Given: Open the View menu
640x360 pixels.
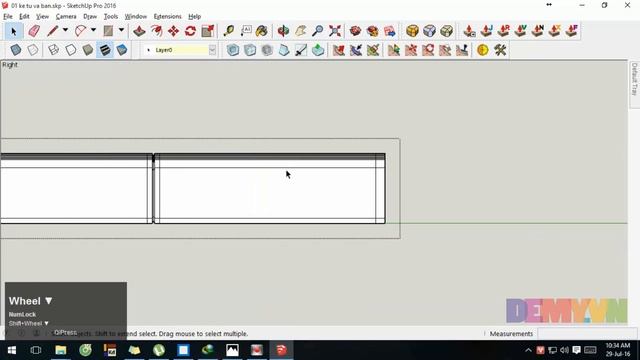Looking at the screenshot, I should 42,17.
